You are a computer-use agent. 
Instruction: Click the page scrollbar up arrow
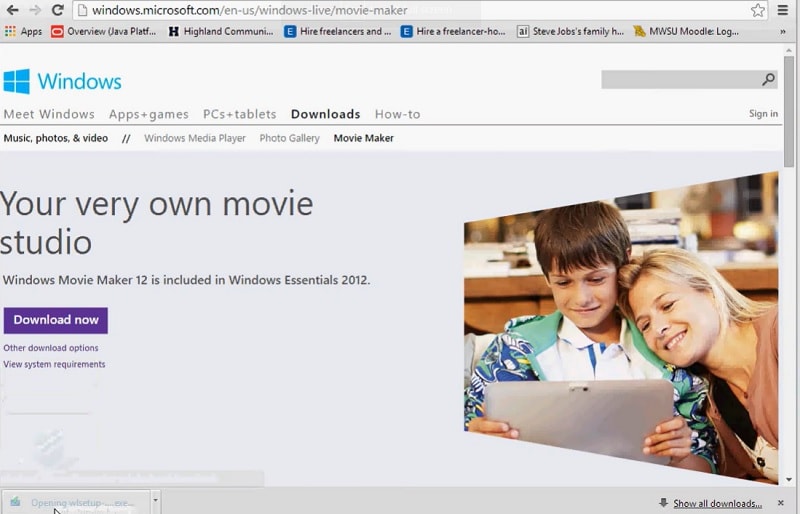789,50
